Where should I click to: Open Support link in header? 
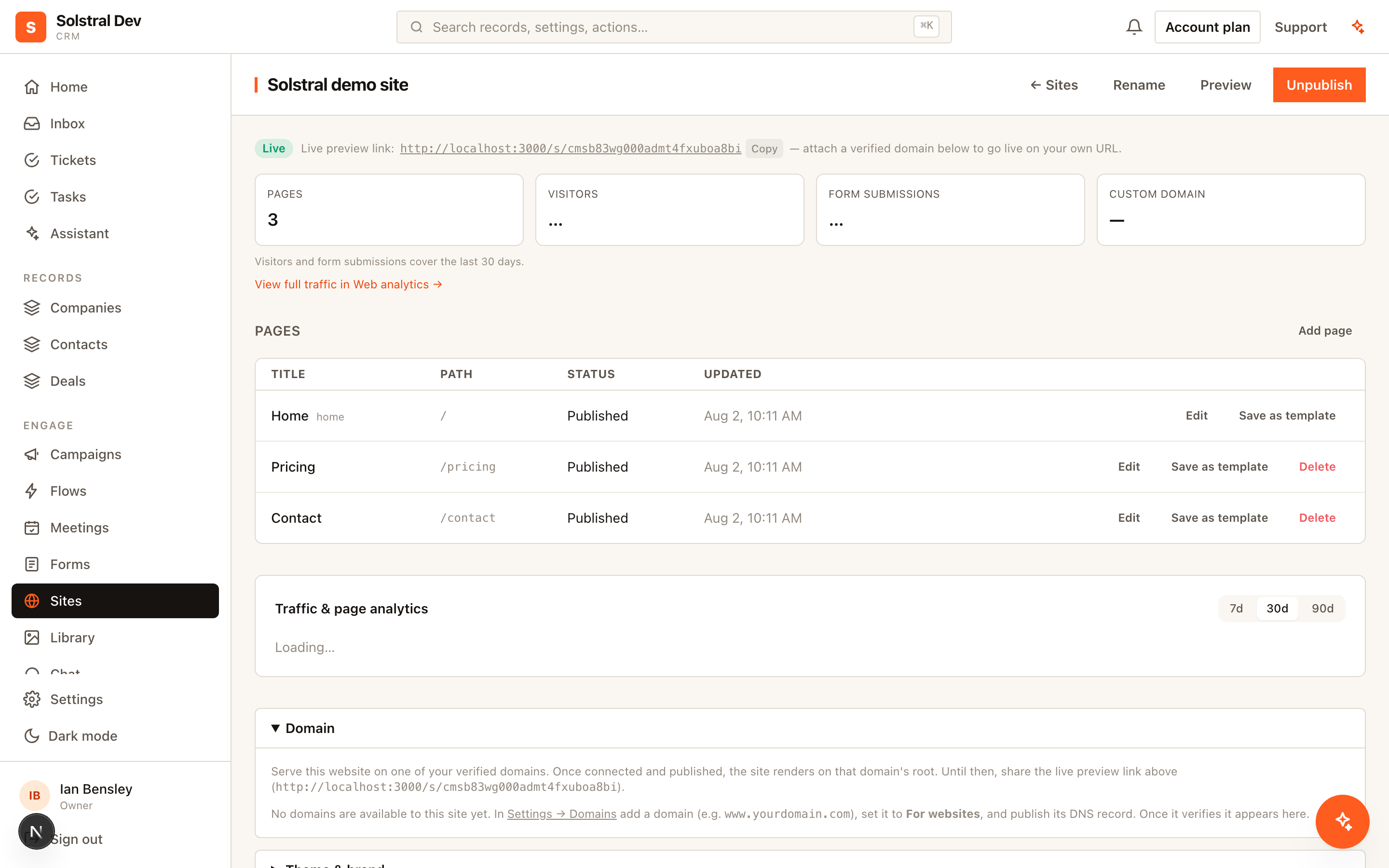coord(1301,27)
